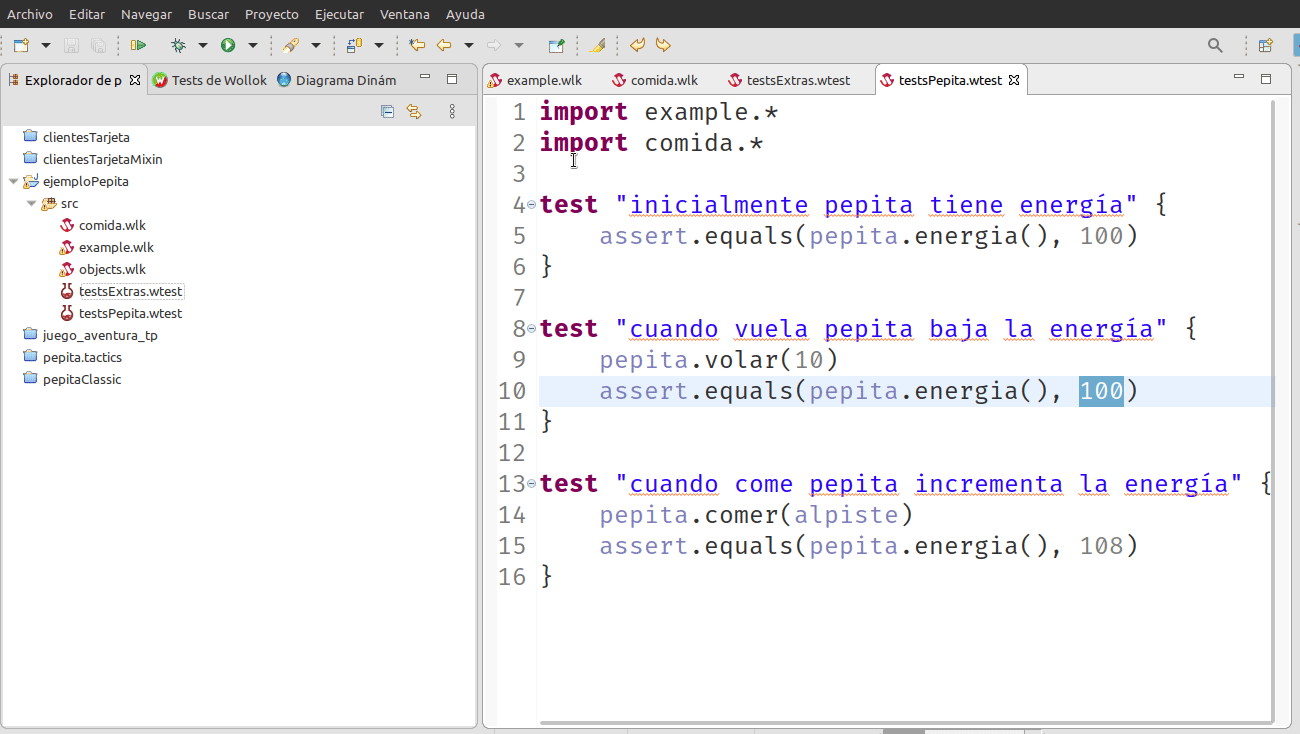Open the Forward history dropdown arrow
1300x734 pixels.
click(519, 45)
